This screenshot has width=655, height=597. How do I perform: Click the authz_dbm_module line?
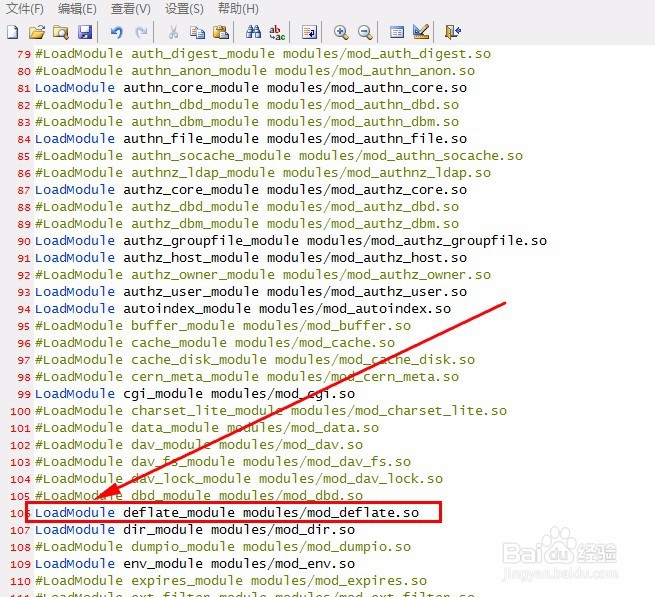coord(247,224)
